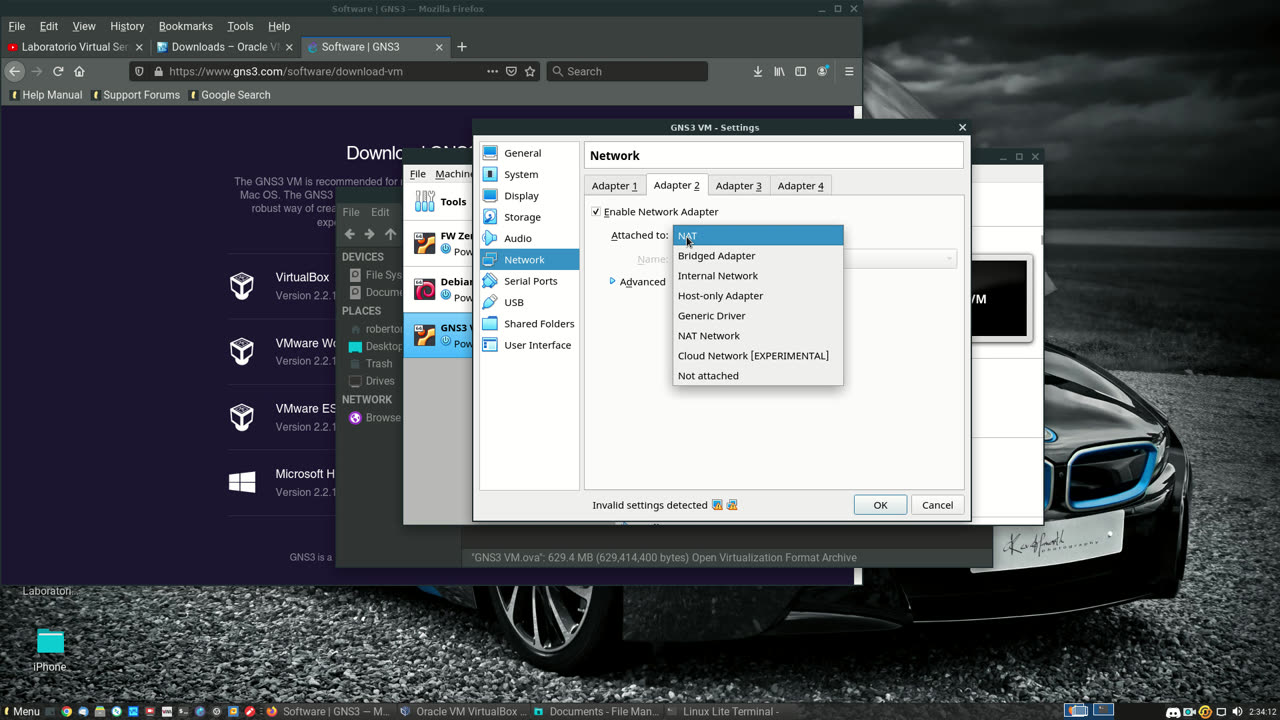The width and height of the screenshot is (1280, 720).
Task: Open page actions three-dots menu
Action: [492, 72]
